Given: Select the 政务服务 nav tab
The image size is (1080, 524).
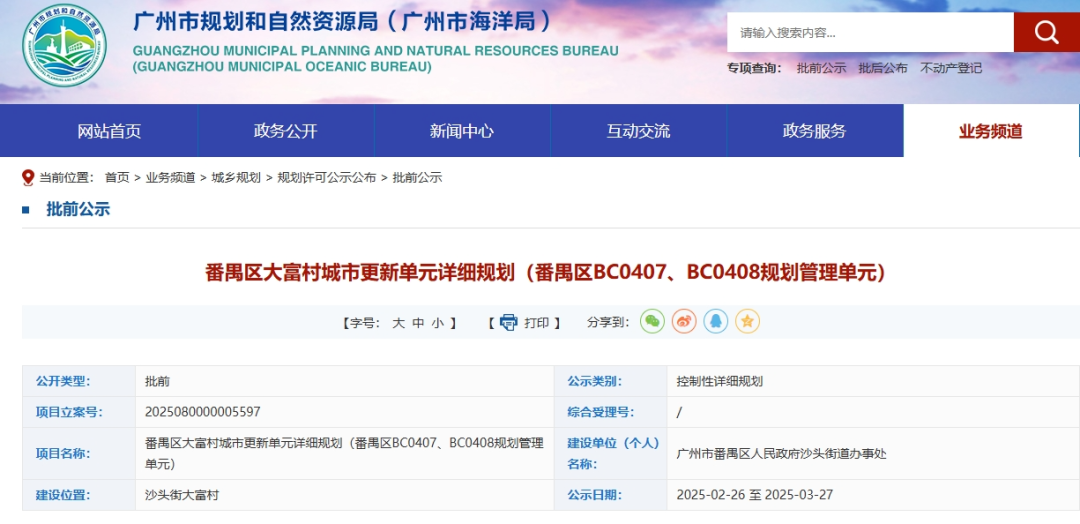Looking at the screenshot, I should coord(814,131).
